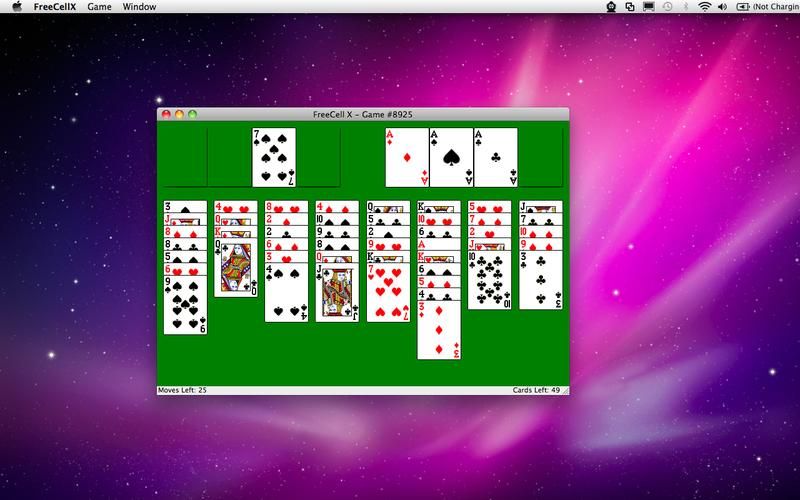The width and height of the screenshot is (800, 500).
Task: Click the king of spades card
Action: click(x=439, y=207)
